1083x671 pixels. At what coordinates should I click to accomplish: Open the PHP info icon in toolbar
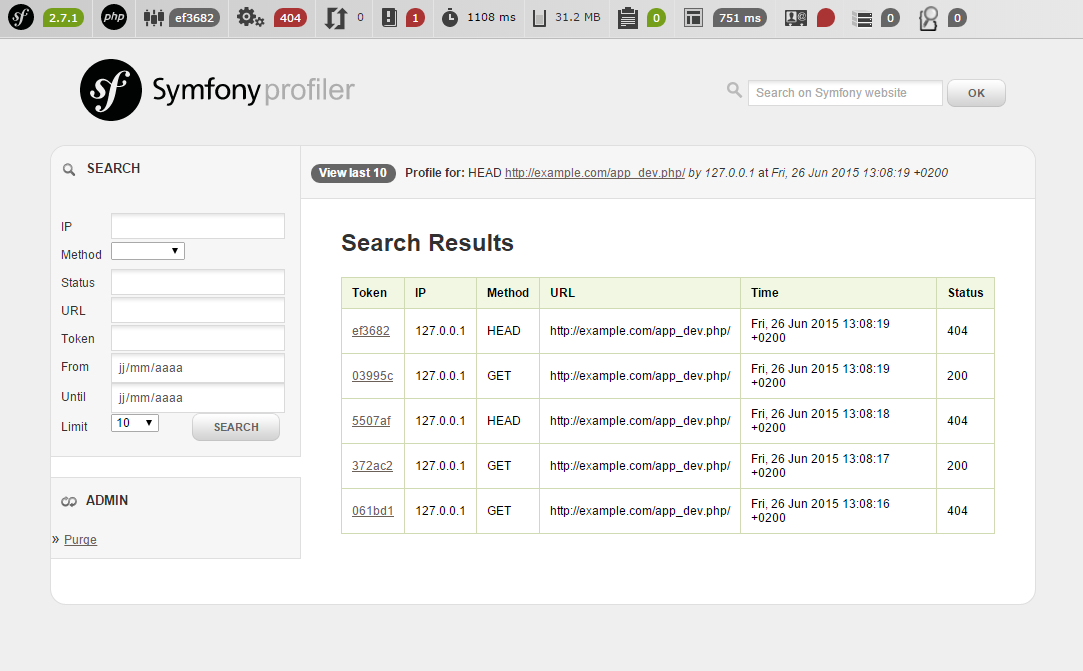114,17
